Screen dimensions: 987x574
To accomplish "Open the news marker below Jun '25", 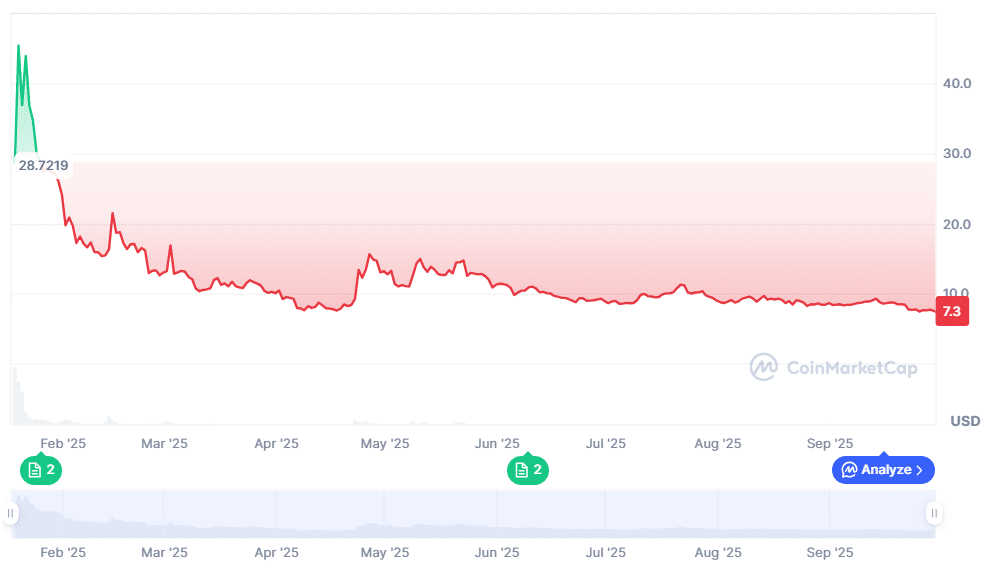I will click(x=527, y=470).
